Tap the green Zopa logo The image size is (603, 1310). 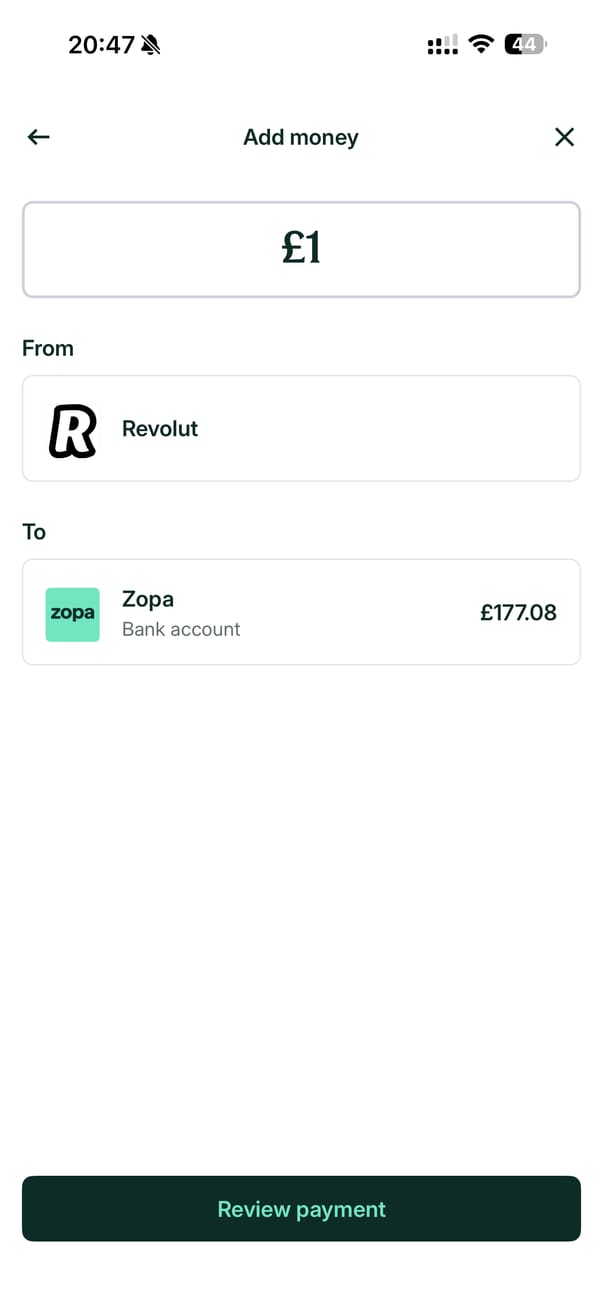(73, 614)
